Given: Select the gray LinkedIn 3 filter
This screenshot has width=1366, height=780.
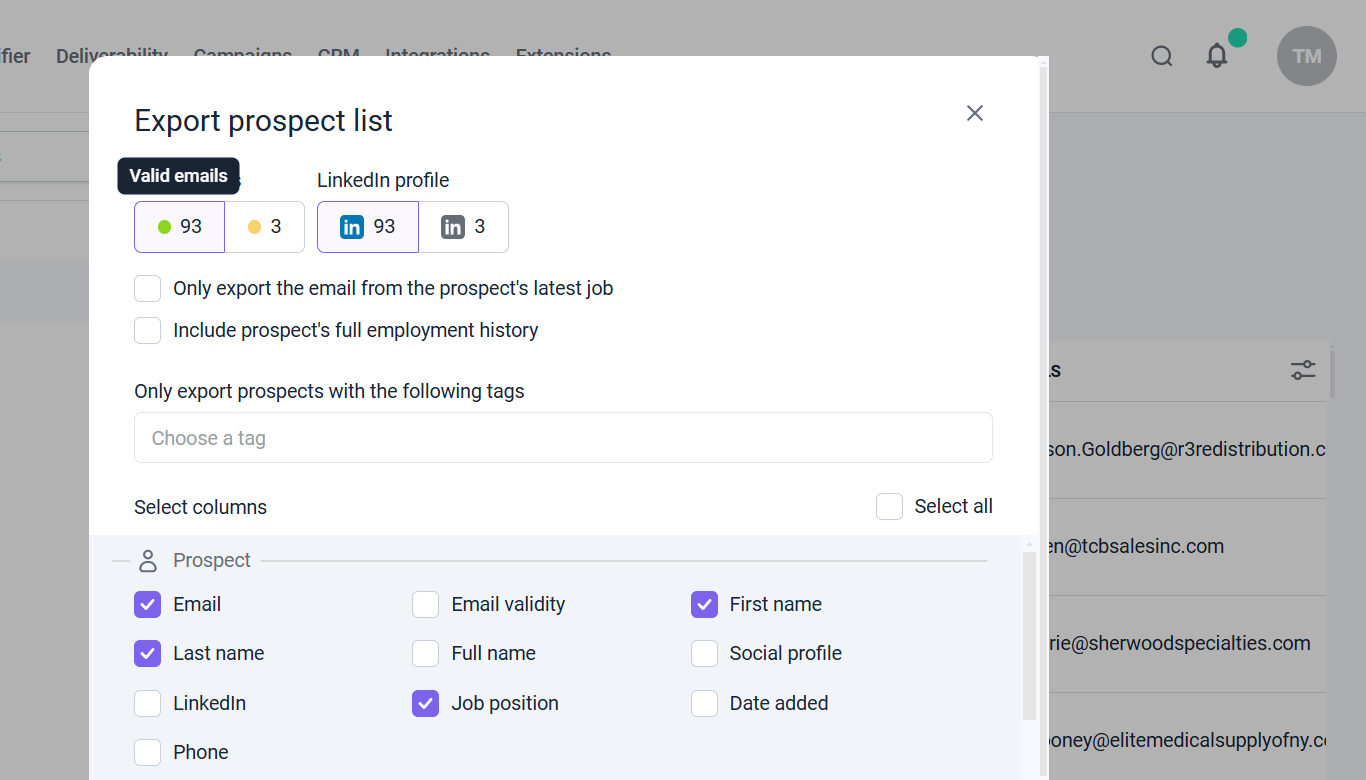Looking at the screenshot, I should click(463, 227).
